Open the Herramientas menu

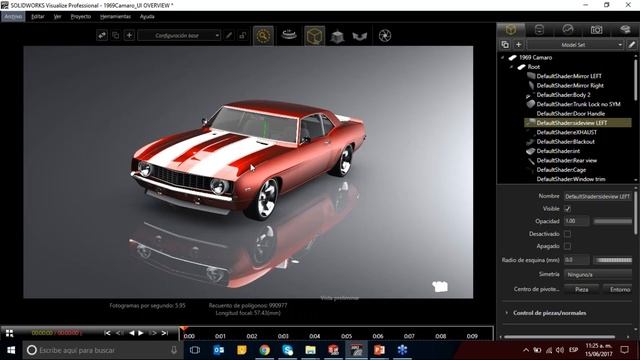click(x=115, y=16)
